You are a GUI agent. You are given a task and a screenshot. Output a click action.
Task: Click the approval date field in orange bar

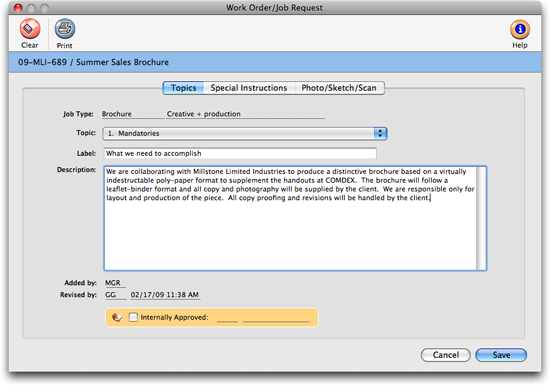pos(276,318)
